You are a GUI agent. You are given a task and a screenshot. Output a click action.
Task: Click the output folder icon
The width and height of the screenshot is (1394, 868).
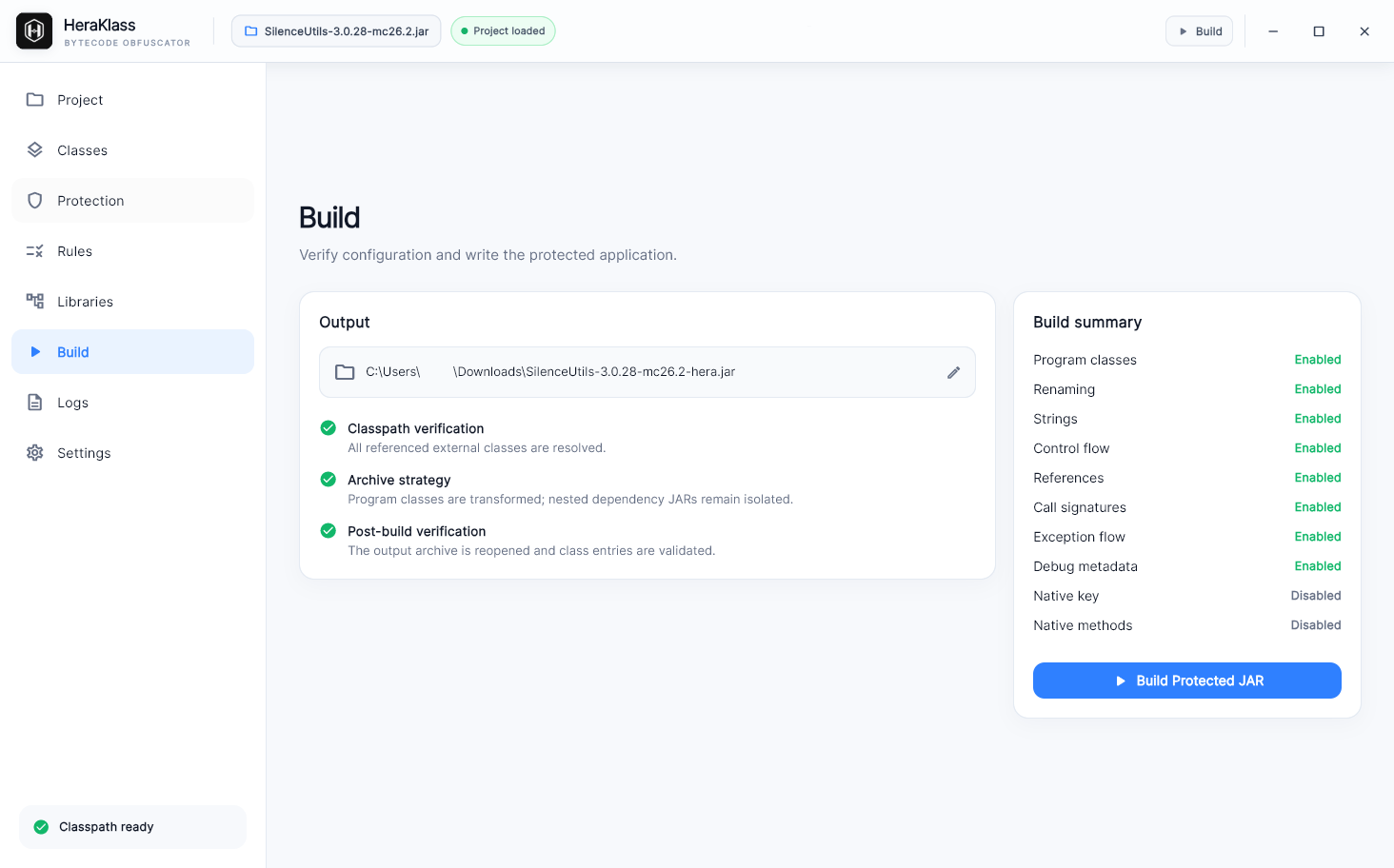pos(345,372)
